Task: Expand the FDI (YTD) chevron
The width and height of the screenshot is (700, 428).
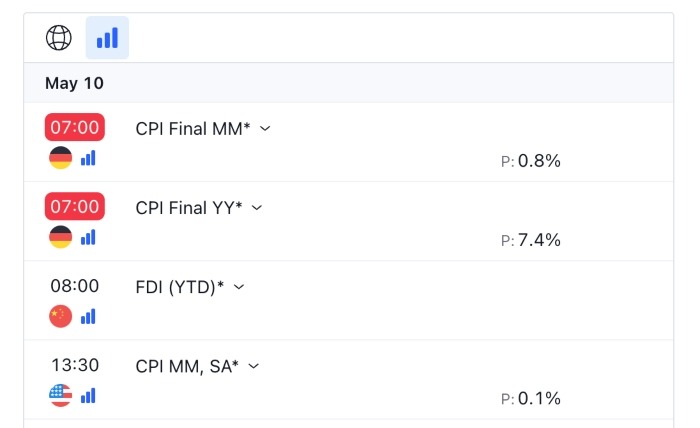Action: click(239, 287)
